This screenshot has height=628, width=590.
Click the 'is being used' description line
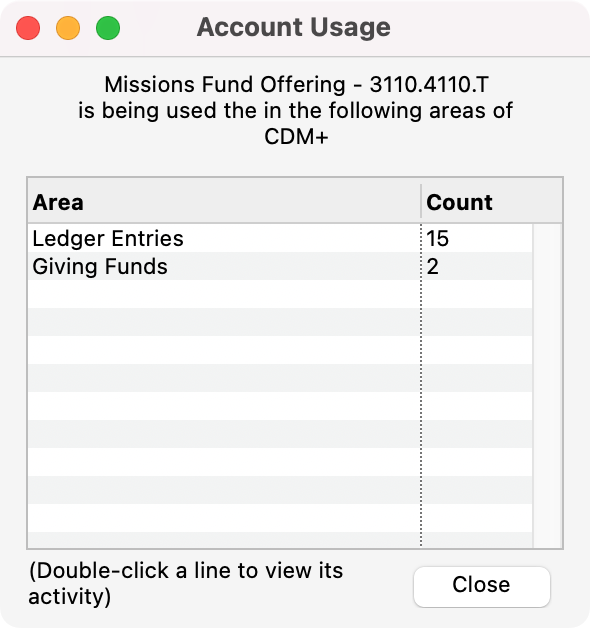point(295,111)
